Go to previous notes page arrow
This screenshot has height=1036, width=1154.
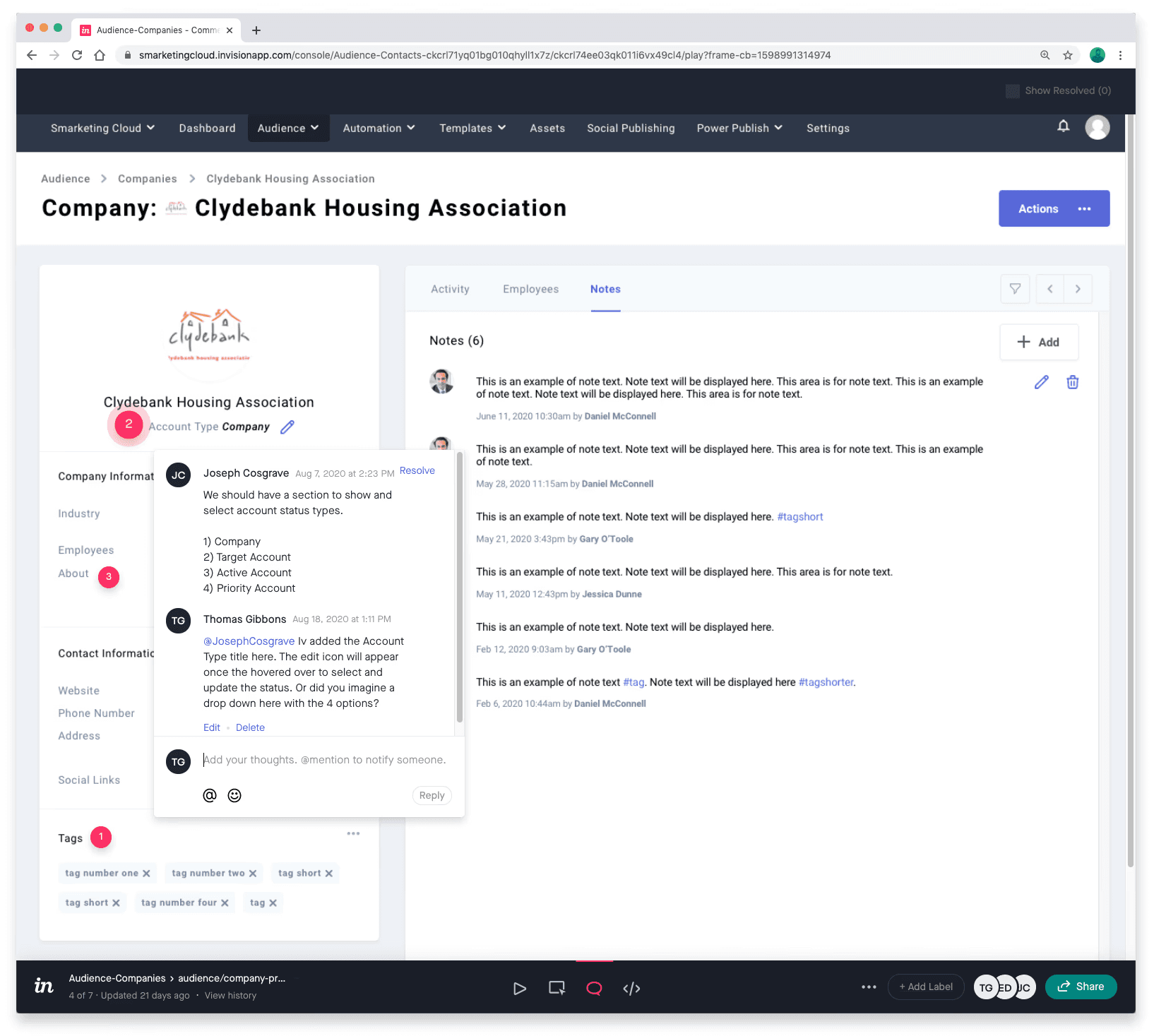1050,289
